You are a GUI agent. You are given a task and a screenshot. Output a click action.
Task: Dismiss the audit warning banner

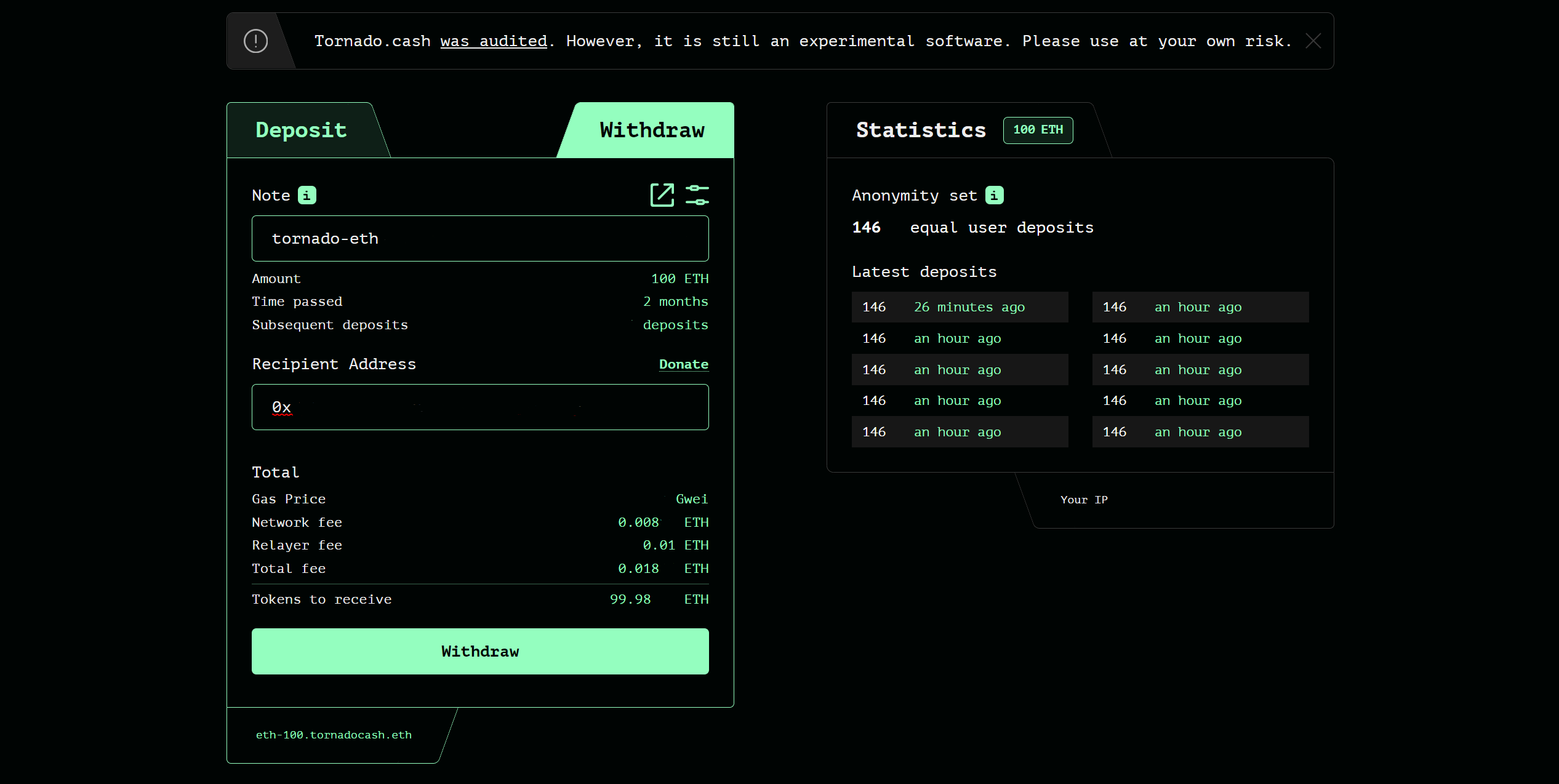(1313, 41)
